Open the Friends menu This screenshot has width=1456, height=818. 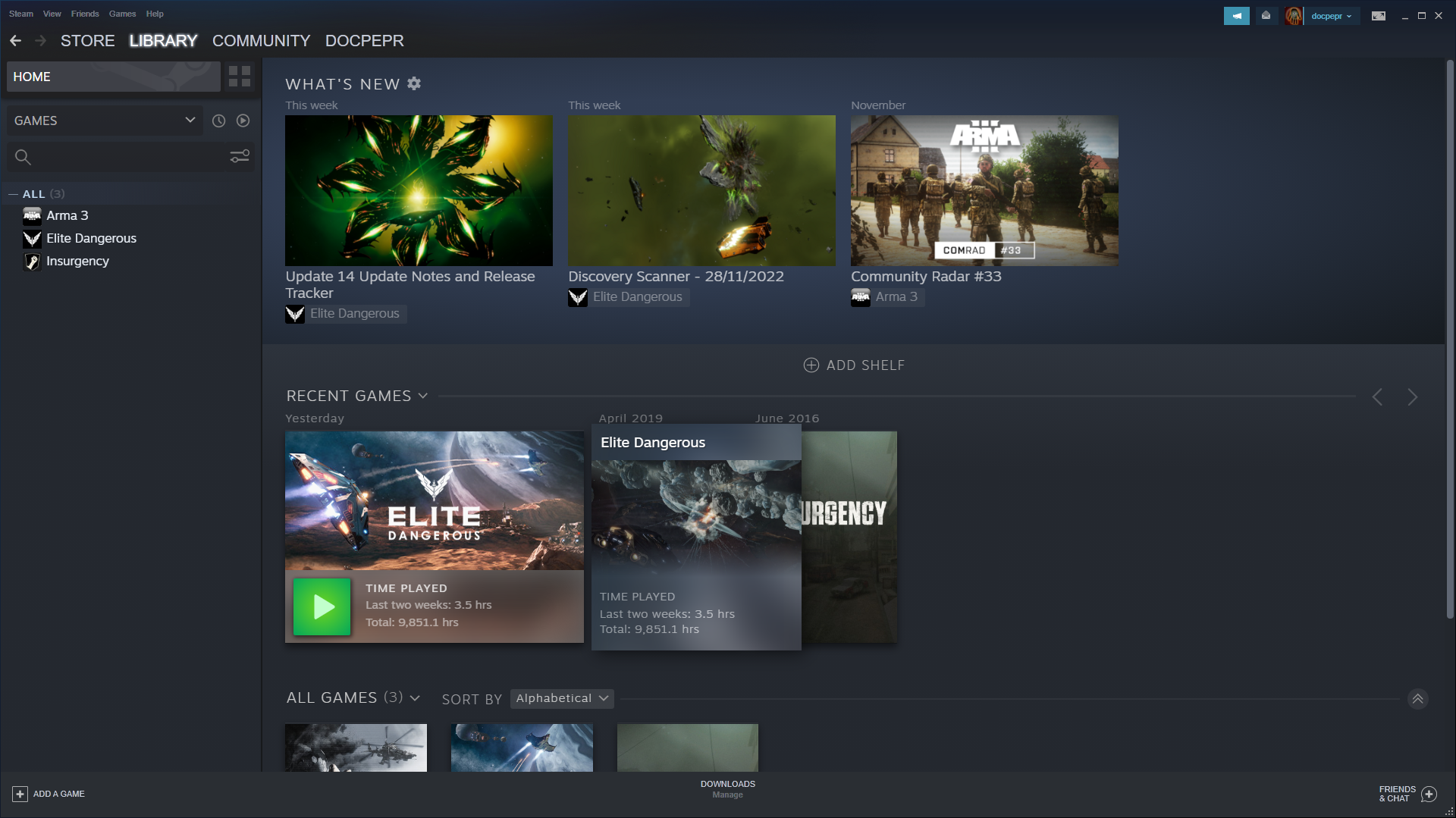85,14
